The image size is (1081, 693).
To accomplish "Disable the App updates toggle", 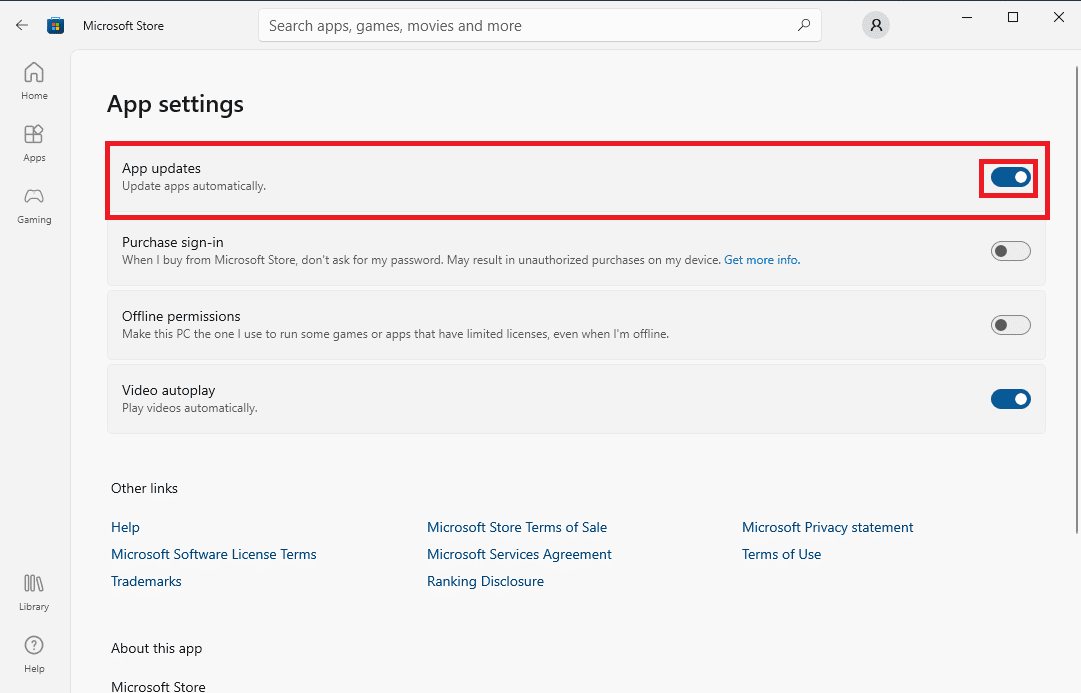I will coord(1011,177).
